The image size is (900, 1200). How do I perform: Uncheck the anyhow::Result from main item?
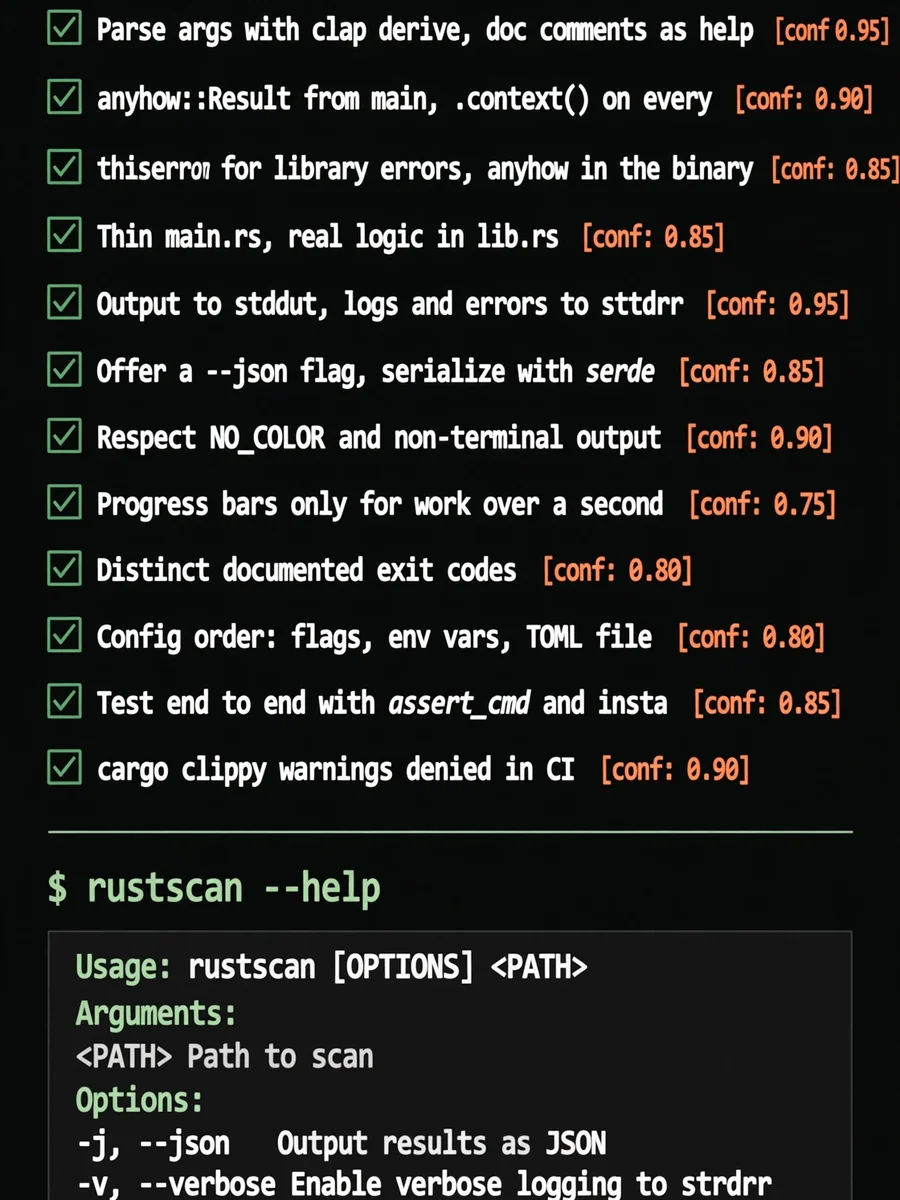(x=64, y=98)
